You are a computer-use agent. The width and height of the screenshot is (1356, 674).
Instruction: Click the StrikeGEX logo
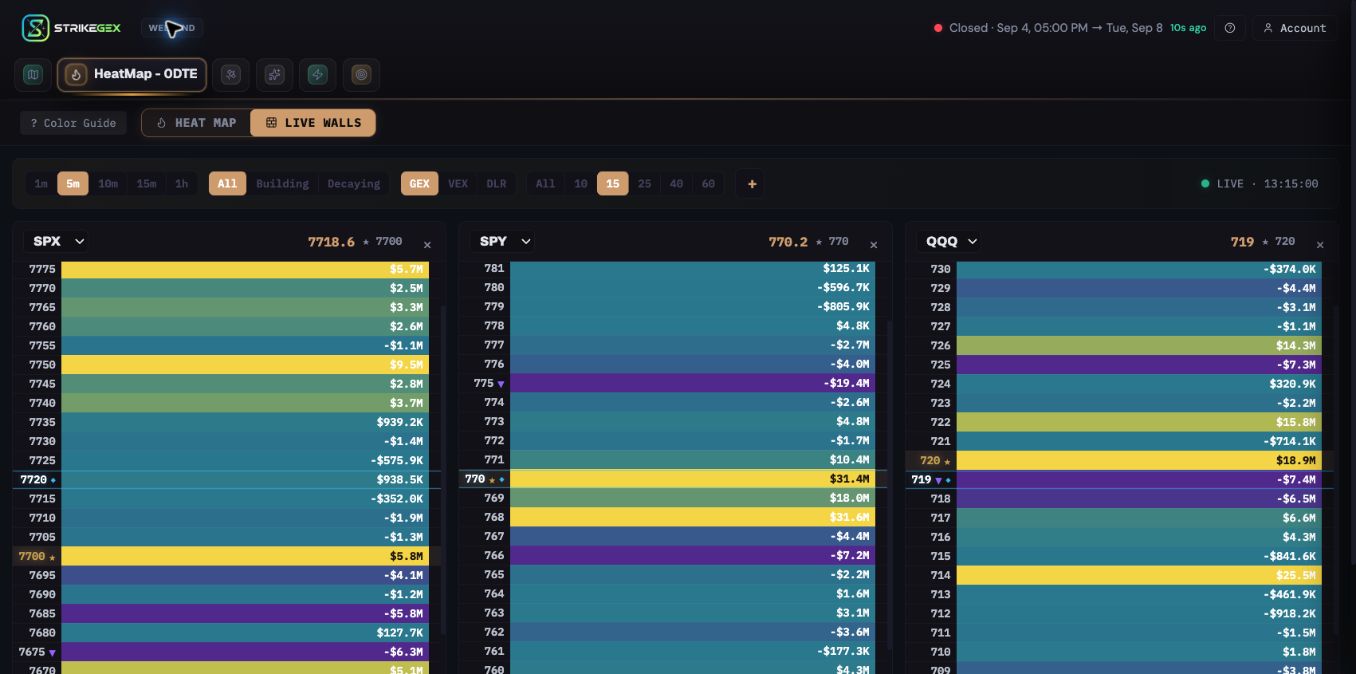[71, 28]
